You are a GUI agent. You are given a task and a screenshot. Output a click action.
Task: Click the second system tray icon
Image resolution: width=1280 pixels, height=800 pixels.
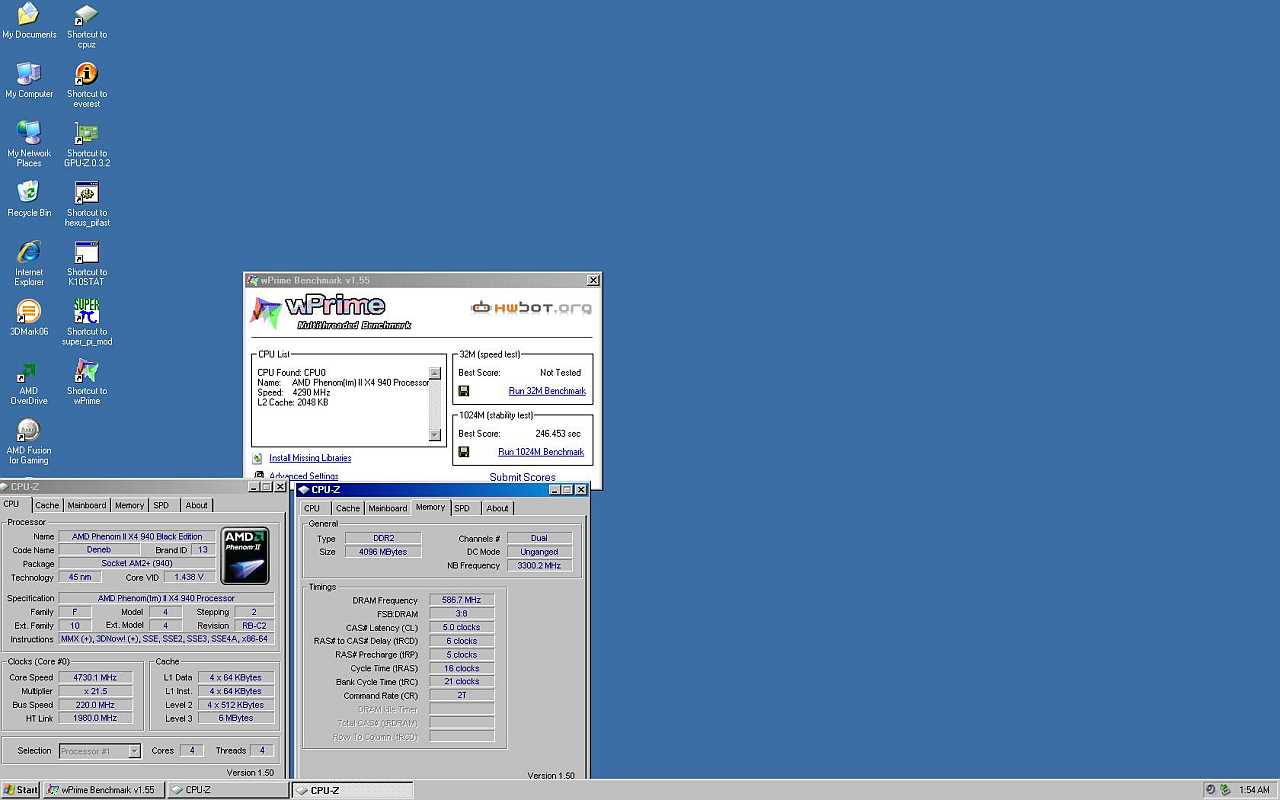[1225, 790]
